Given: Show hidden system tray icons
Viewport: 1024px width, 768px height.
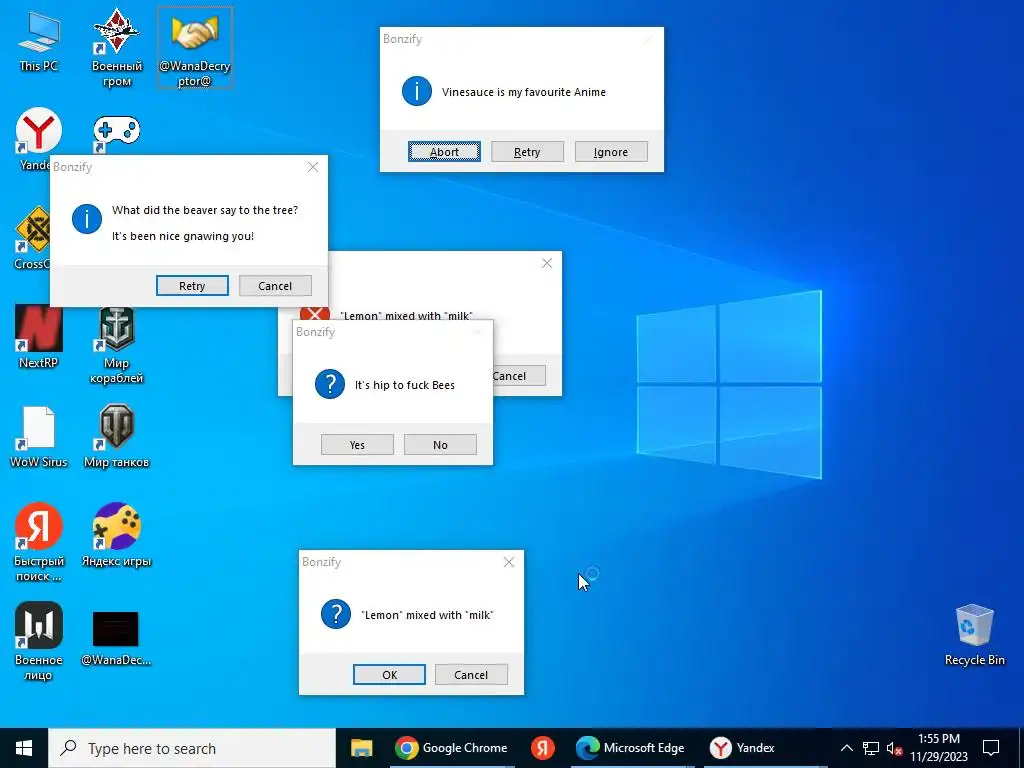Looking at the screenshot, I should coord(846,748).
